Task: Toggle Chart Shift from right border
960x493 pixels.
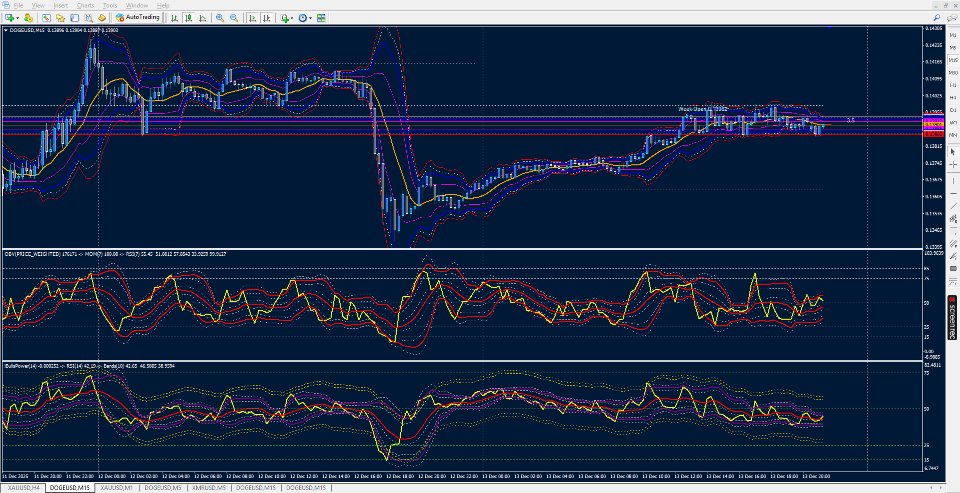Action: (x=267, y=18)
